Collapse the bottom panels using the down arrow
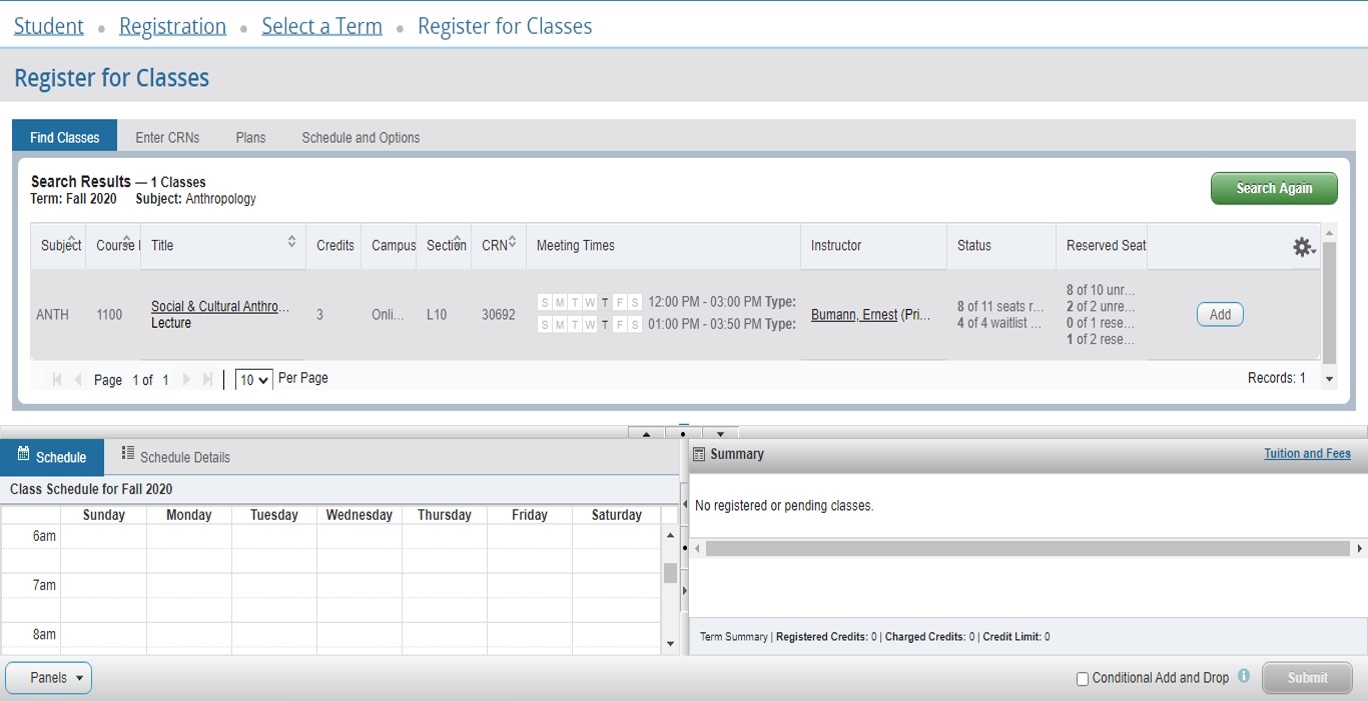Image resolution: width=1368 pixels, height=702 pixels. tap(720, 434)
